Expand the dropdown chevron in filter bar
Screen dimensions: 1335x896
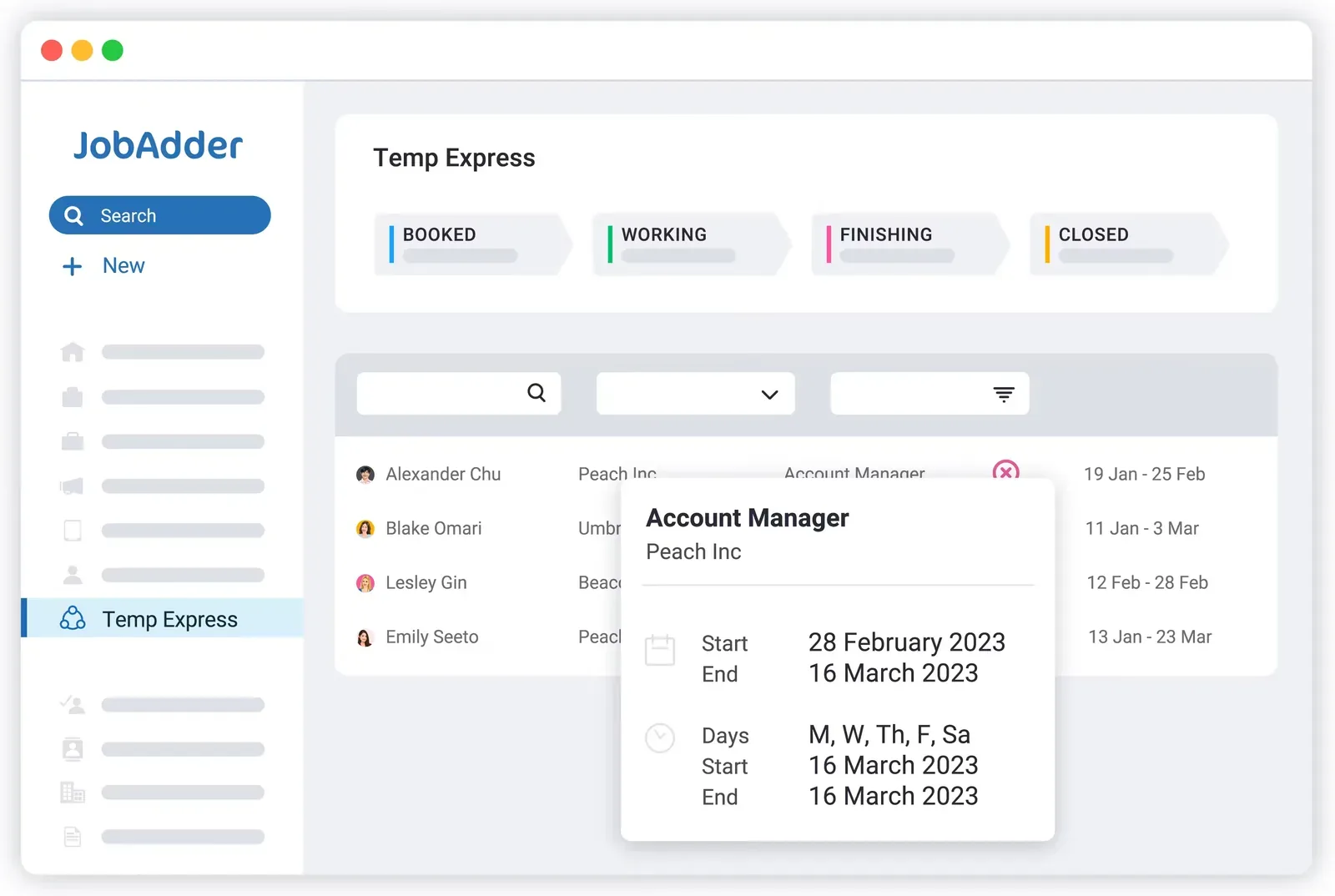click(769, 395)
